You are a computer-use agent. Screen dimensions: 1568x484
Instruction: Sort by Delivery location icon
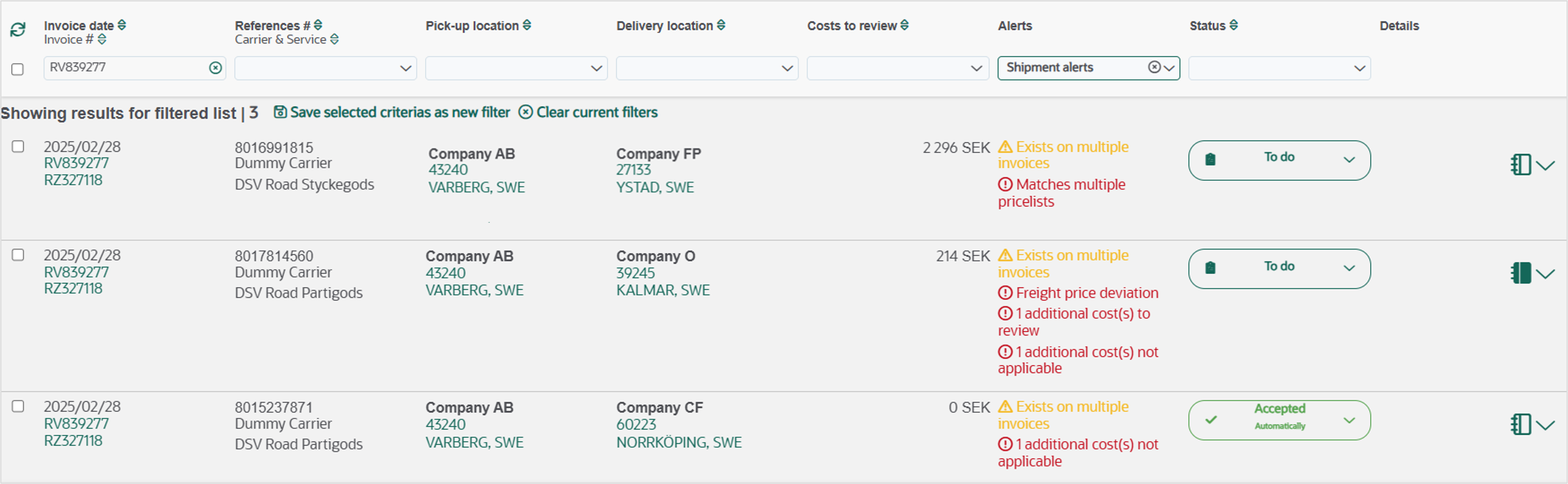pyautogui.click(x=721, y=25)
